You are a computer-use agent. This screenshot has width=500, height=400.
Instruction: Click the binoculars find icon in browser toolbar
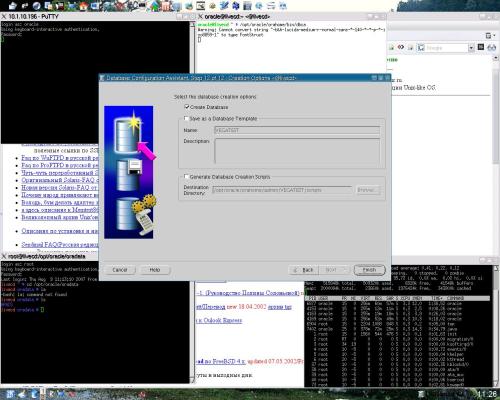492,48
